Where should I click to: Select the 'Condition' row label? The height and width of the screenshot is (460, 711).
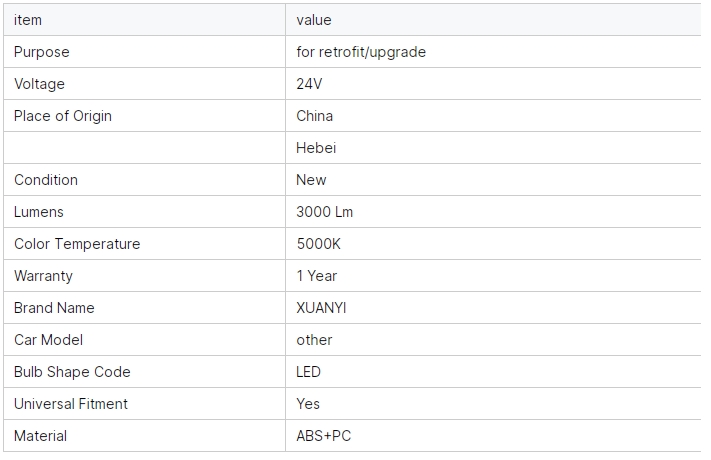click(46, 180)
